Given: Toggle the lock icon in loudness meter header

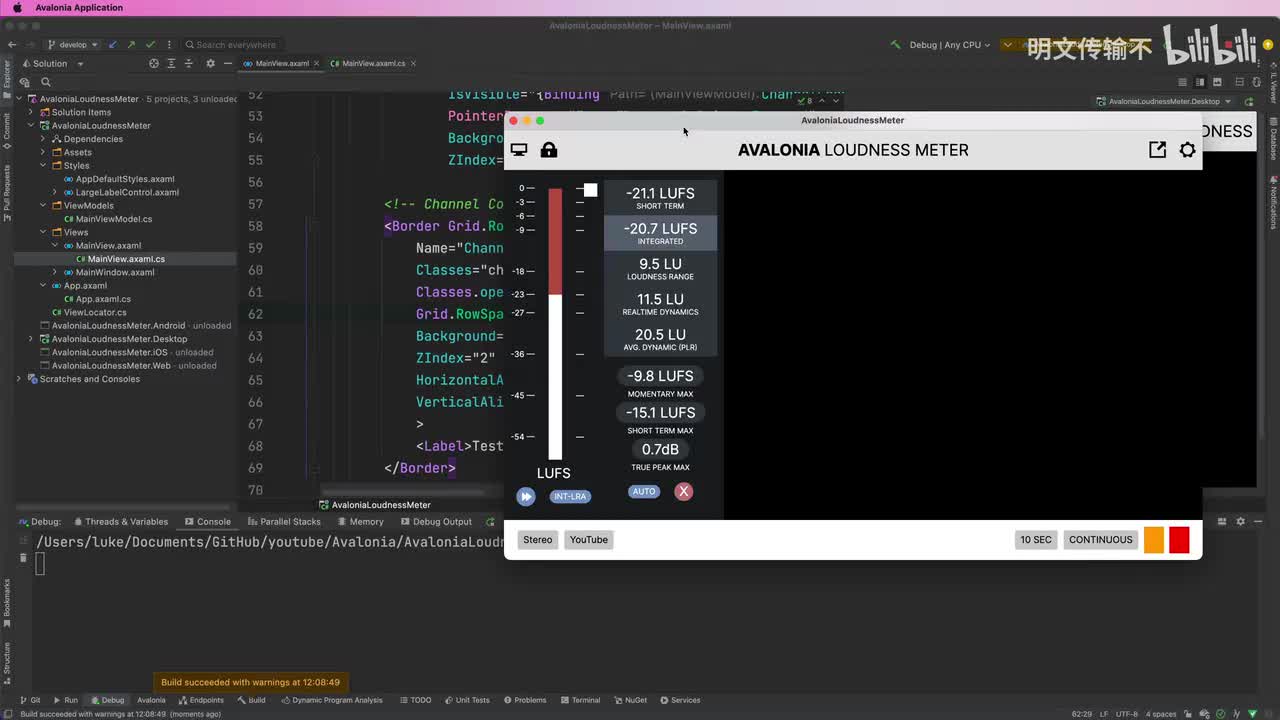Looking at the screenshot, I should tap(549, 150).
